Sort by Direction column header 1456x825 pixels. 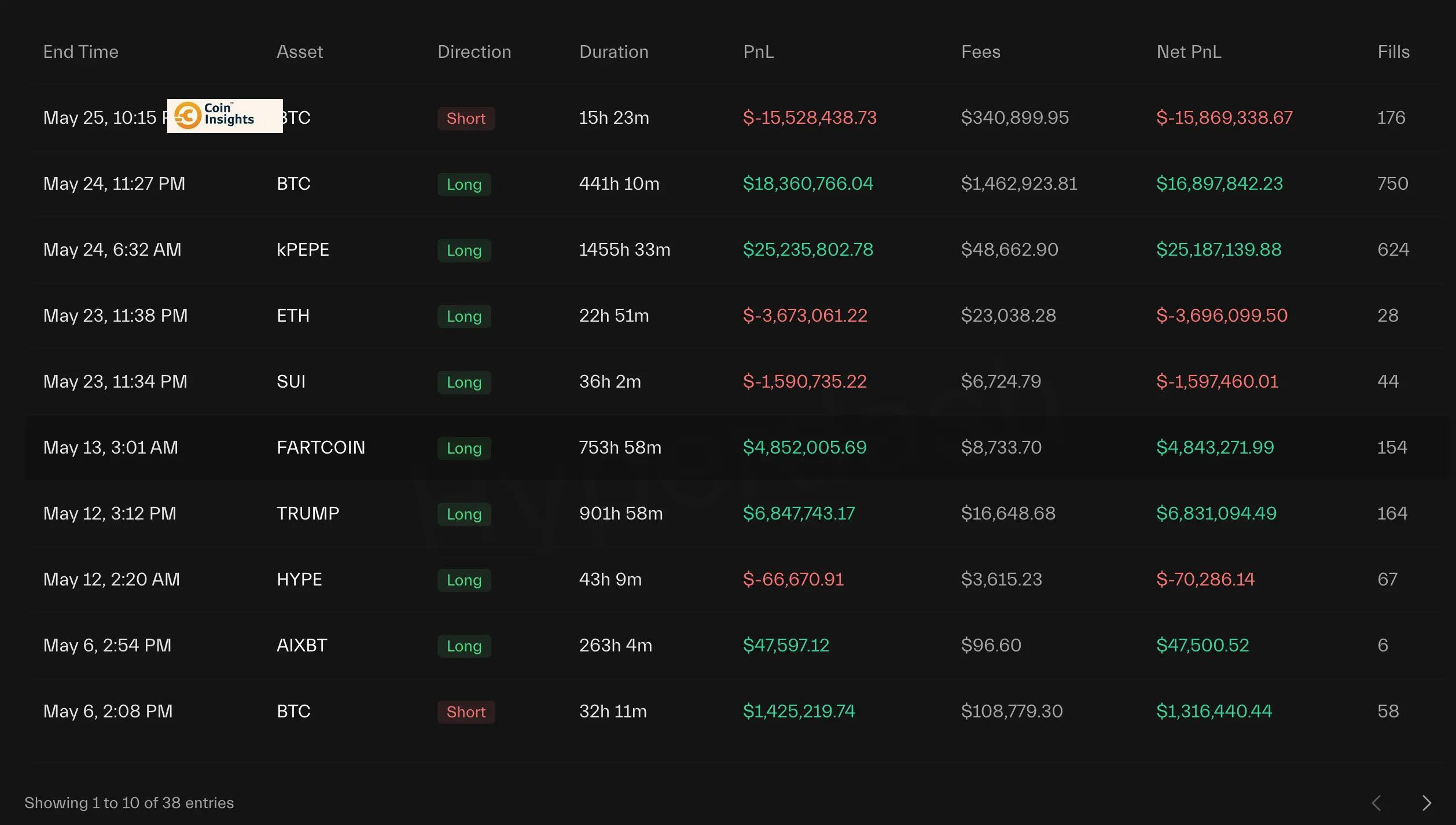(x=475, y=51)
